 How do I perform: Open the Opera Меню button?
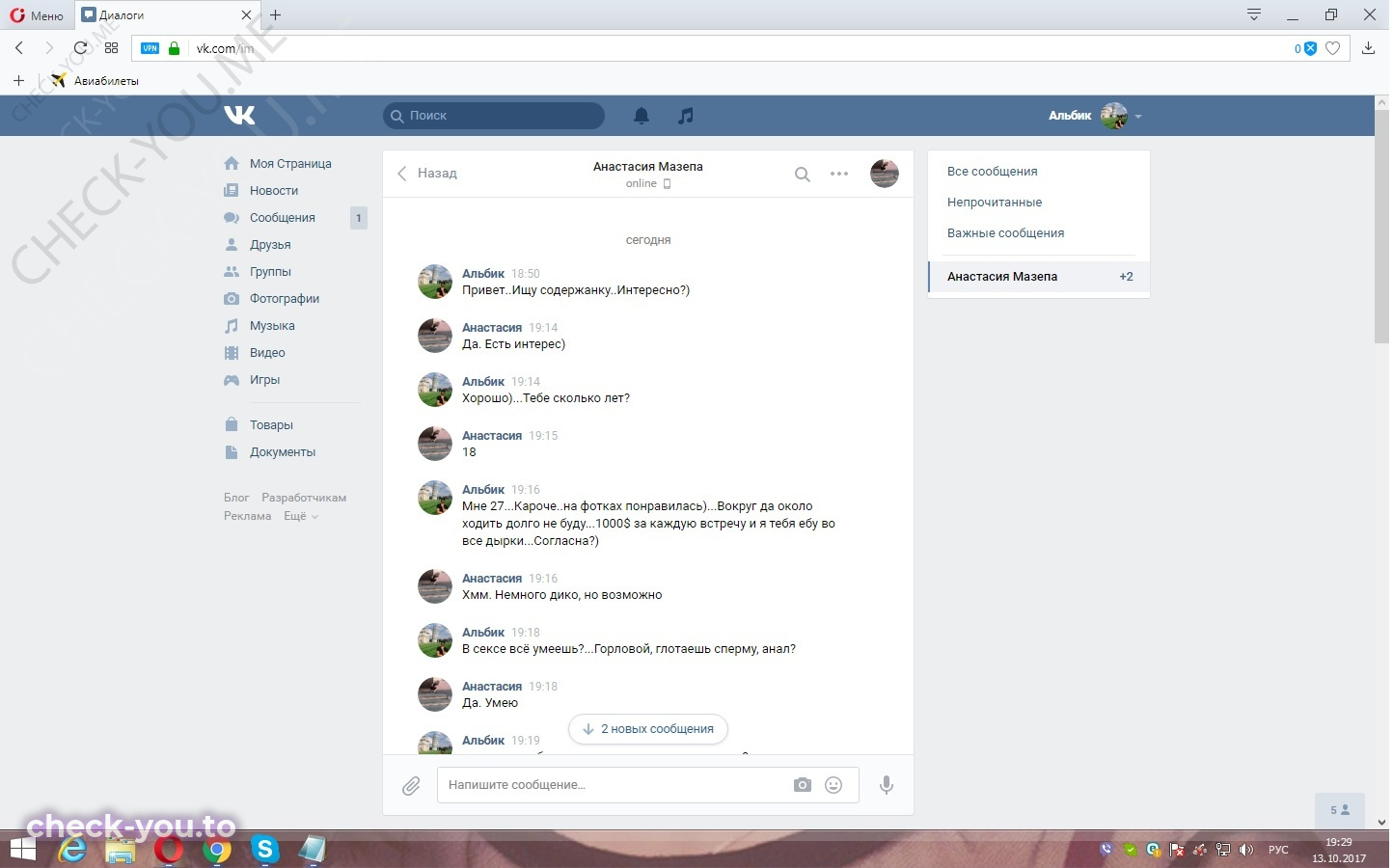pyautogui.click(x=37, y=15)
